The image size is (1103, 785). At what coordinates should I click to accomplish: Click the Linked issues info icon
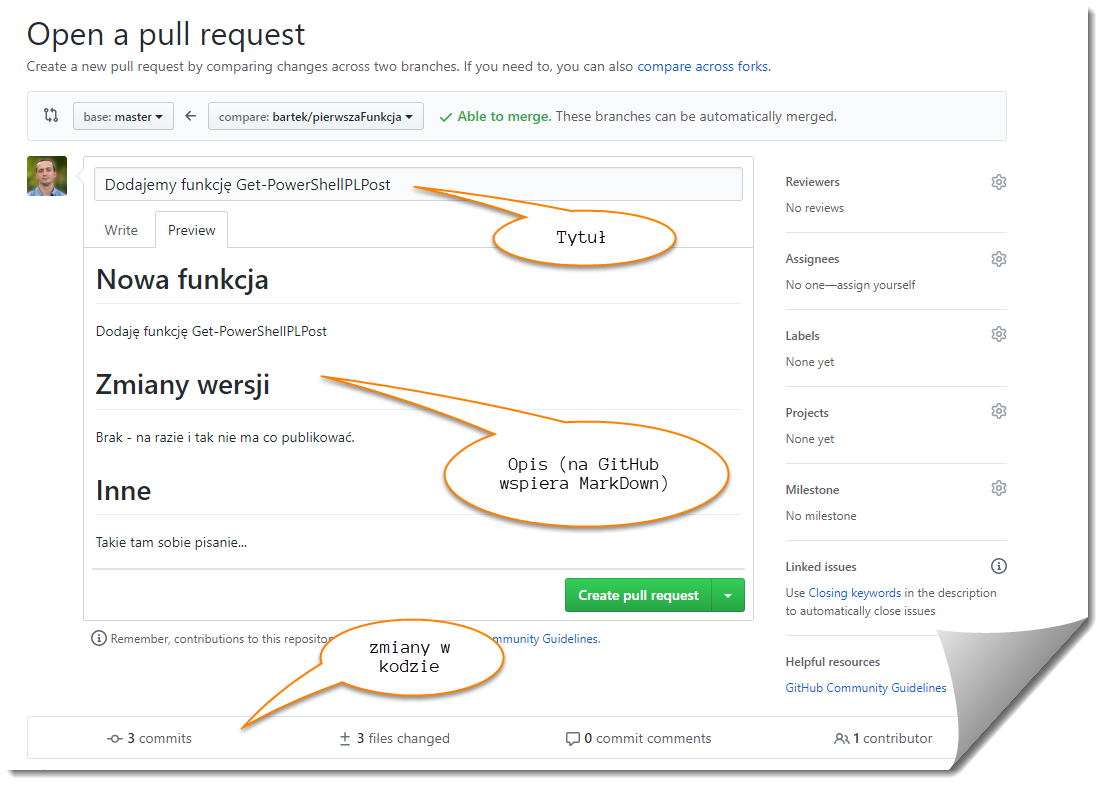[998, 566]
